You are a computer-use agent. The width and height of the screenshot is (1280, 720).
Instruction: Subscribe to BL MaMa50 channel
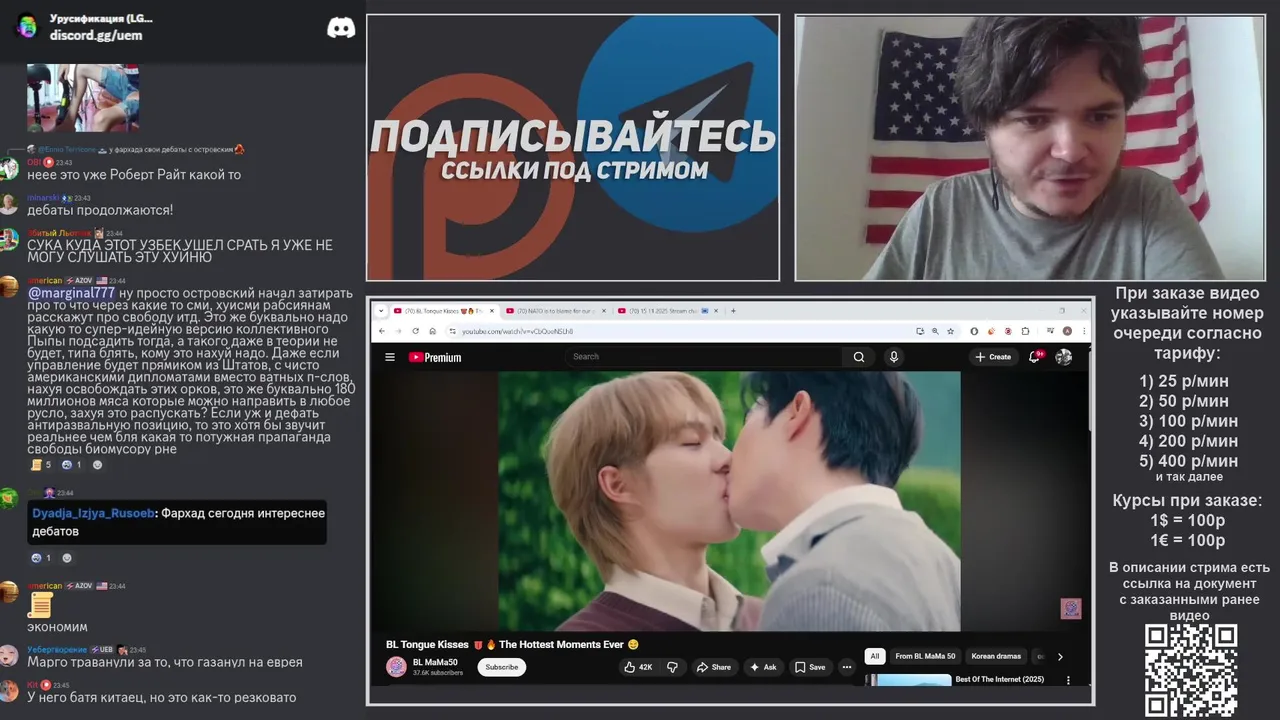[502, 667]
